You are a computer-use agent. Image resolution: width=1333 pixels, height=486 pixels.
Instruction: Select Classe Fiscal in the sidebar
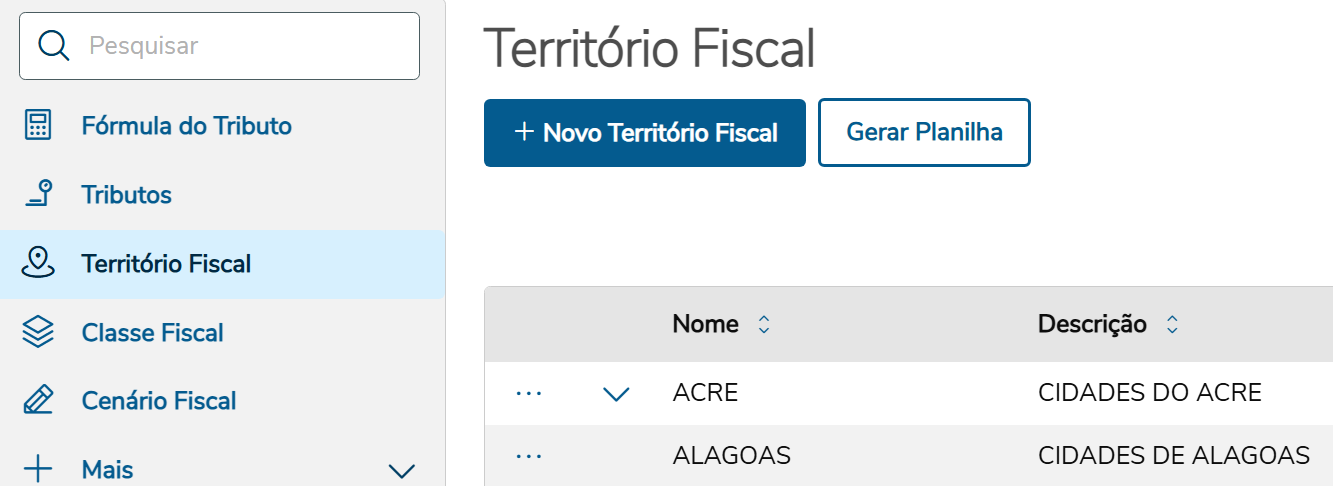(153, 332)
